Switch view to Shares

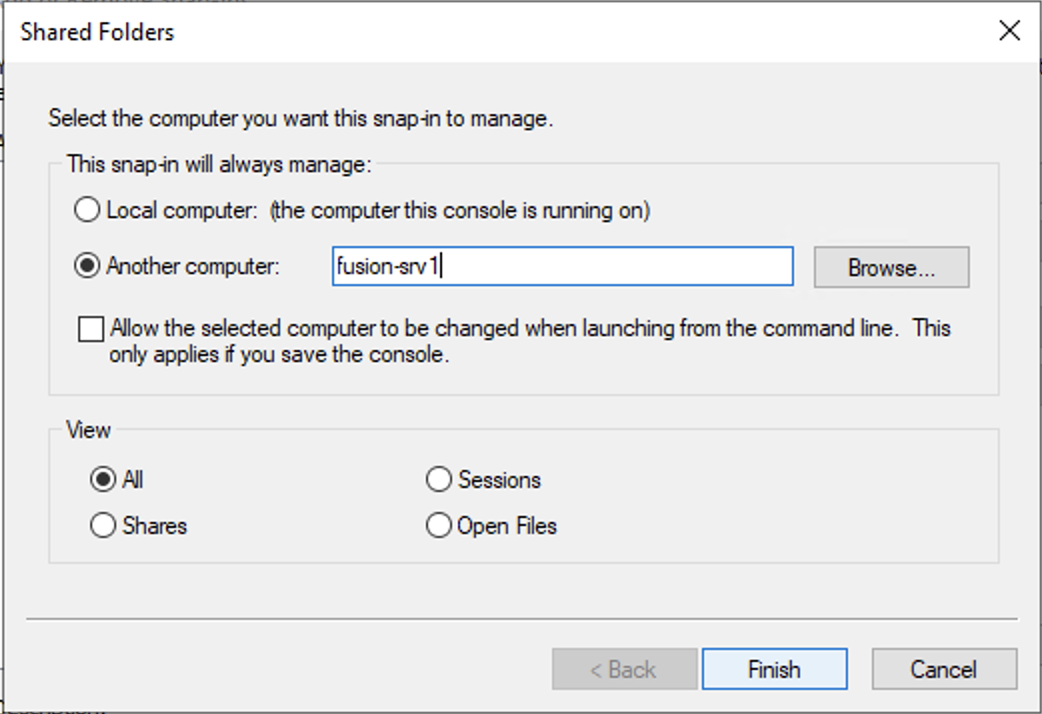(x=102, y=525)
